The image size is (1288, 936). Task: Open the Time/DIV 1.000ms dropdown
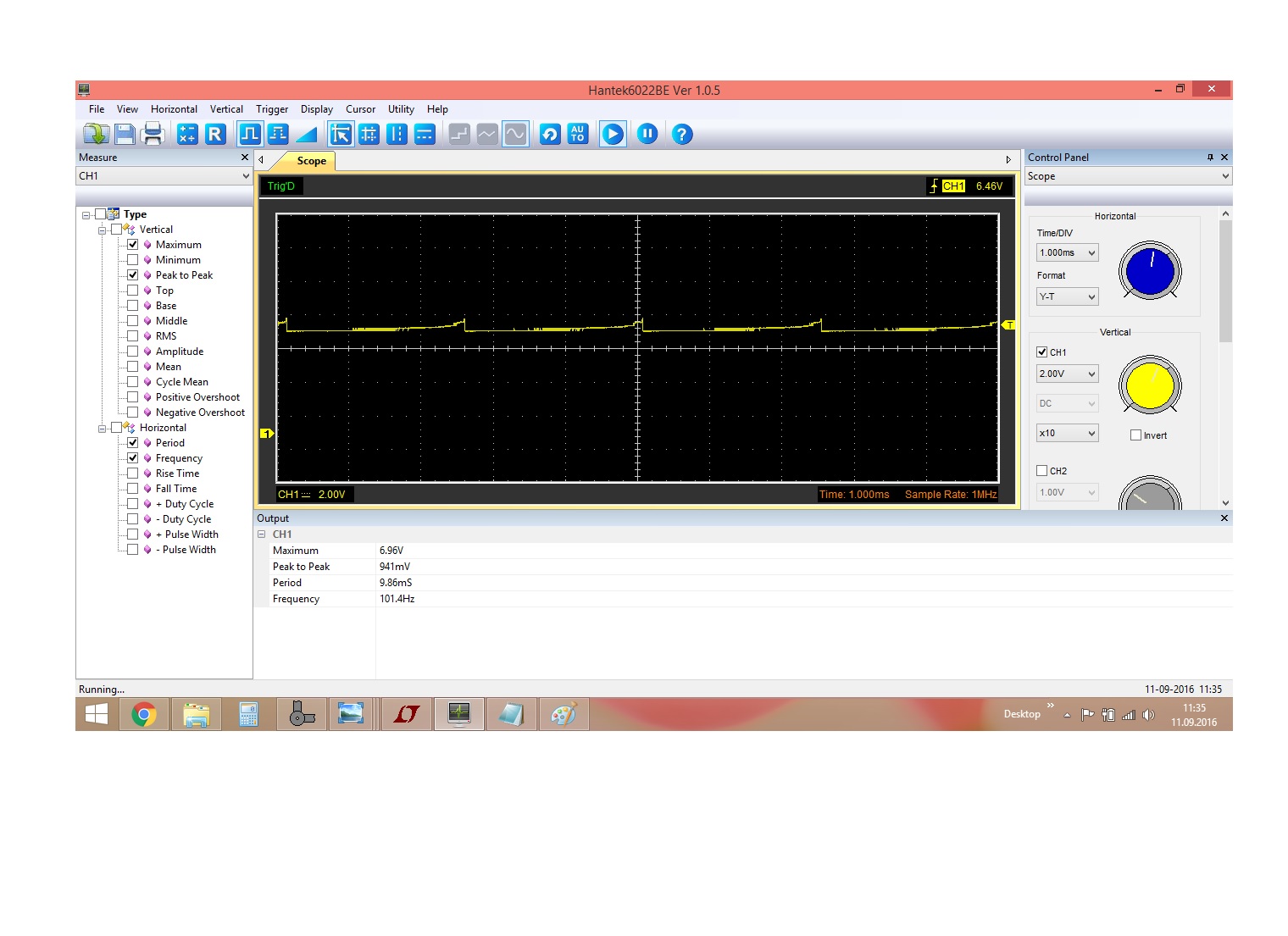(1068, 252)
